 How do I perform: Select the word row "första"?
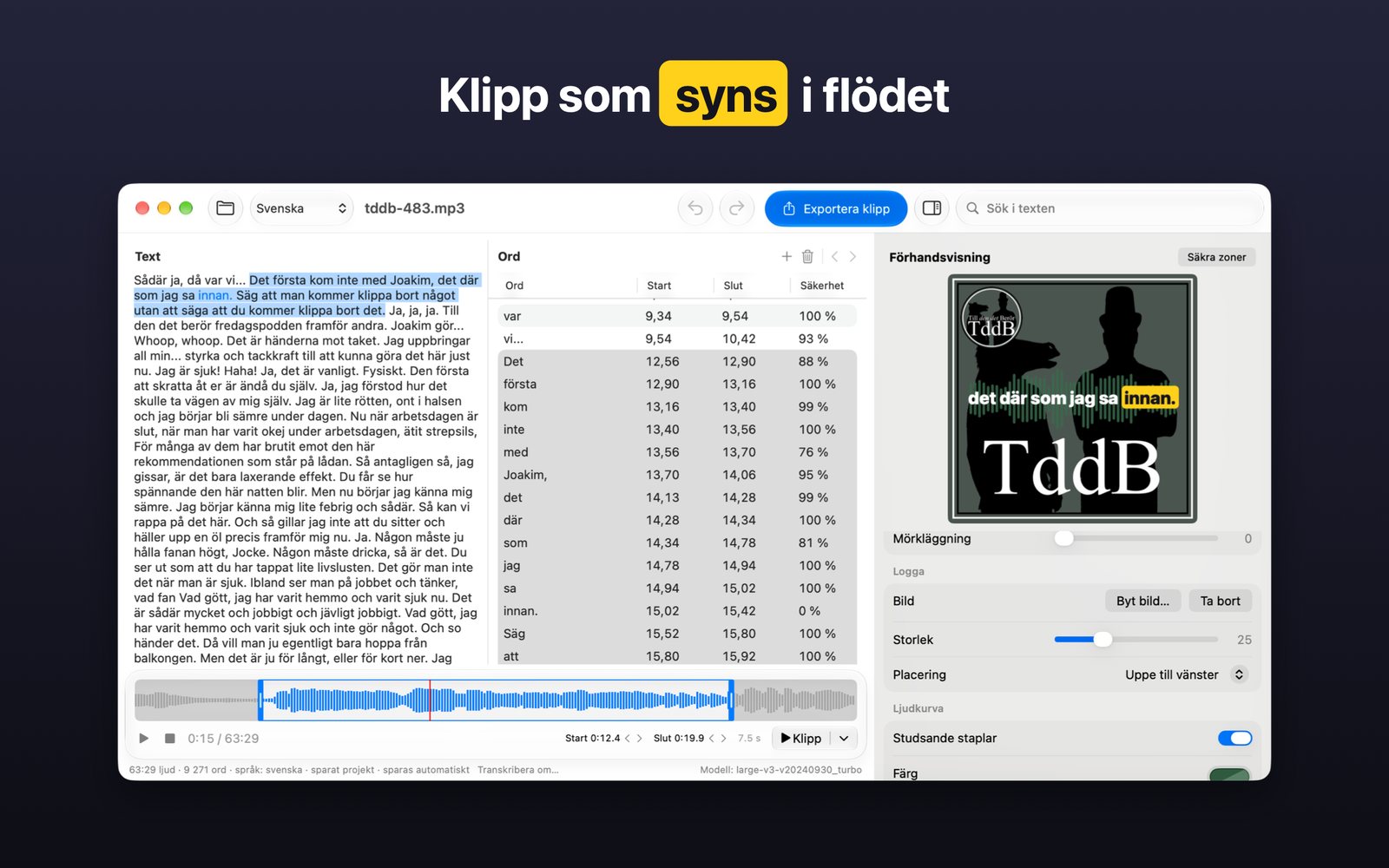pyautogui.click(x=677, y=384)
